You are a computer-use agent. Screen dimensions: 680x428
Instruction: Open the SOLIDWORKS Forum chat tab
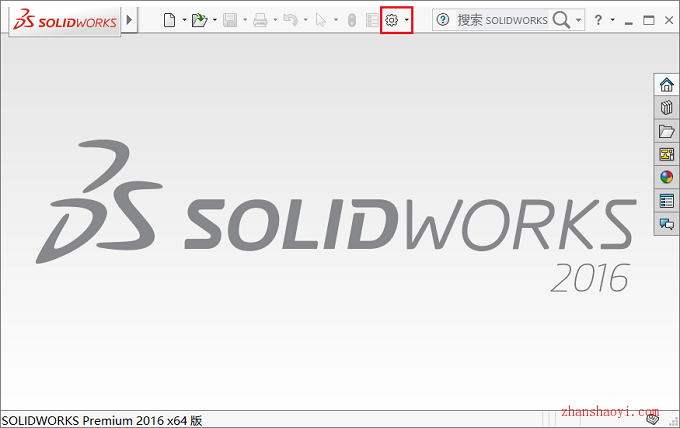tap(667, 224)
